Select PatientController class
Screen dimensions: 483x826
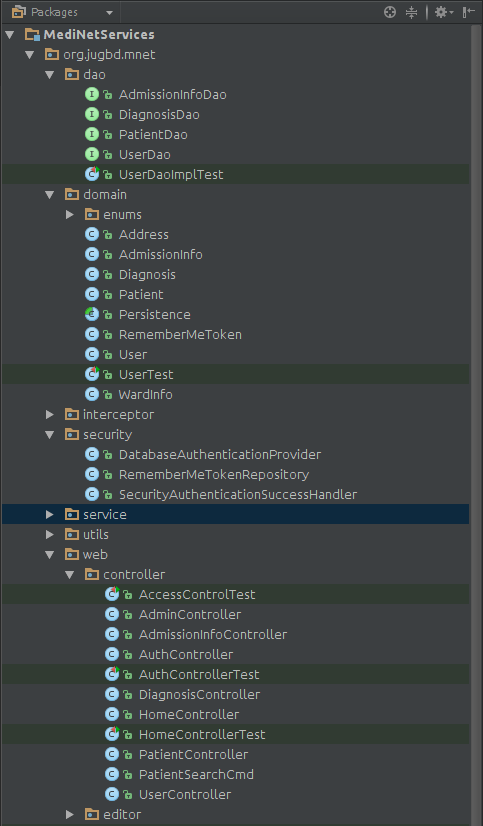click(x=193, y=754)
